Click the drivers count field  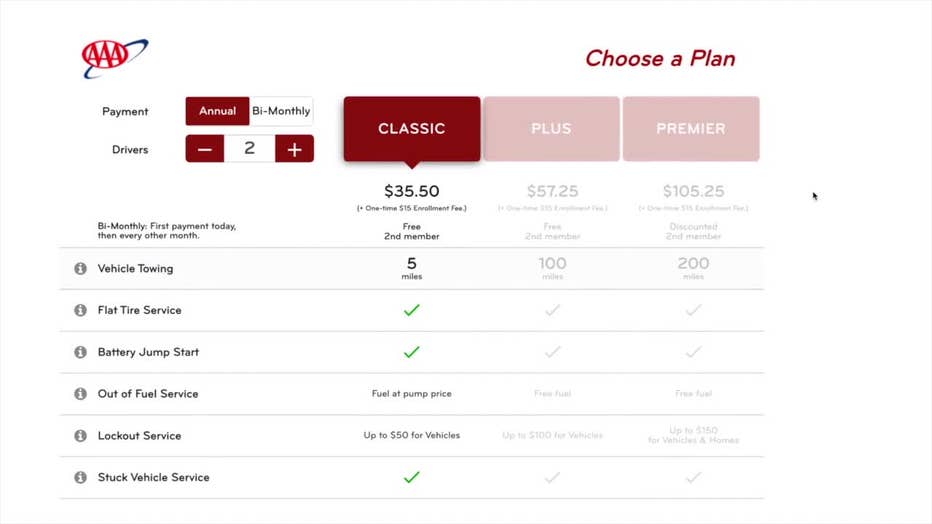click(x=250, y=149)
